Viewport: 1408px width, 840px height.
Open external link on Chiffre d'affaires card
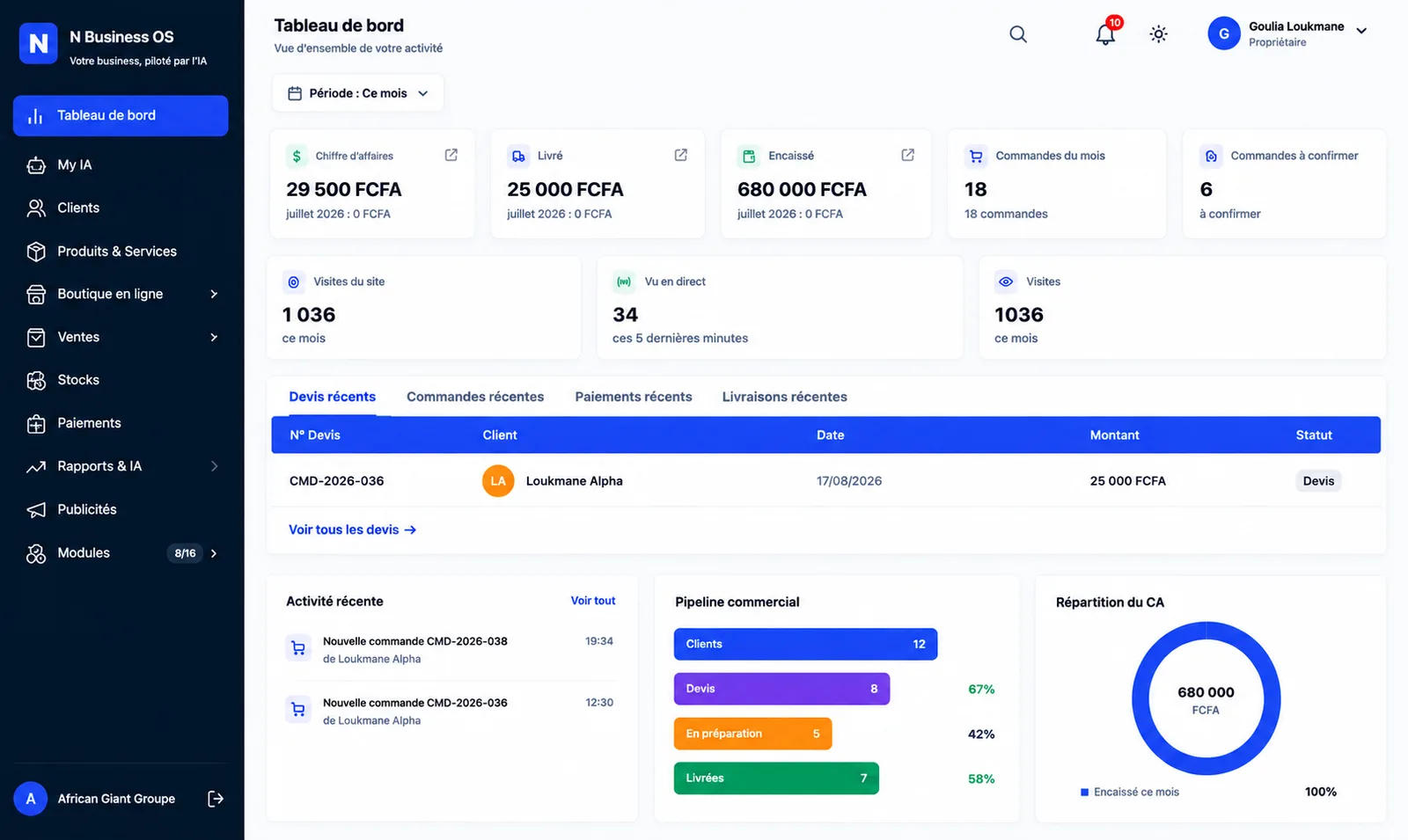pos(451,155)
